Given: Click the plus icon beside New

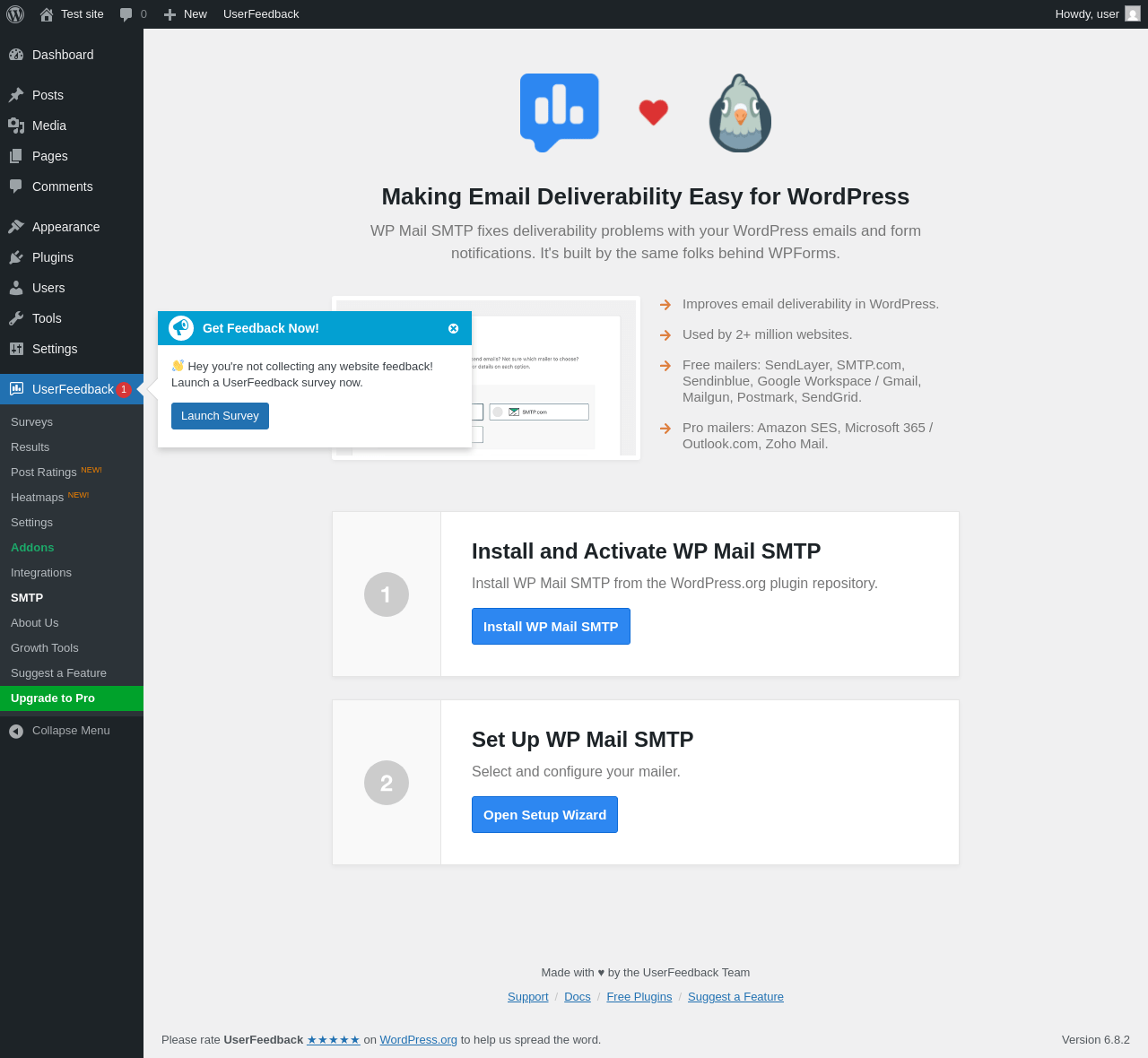Looking at the screenshot, I should click(170, 14).
